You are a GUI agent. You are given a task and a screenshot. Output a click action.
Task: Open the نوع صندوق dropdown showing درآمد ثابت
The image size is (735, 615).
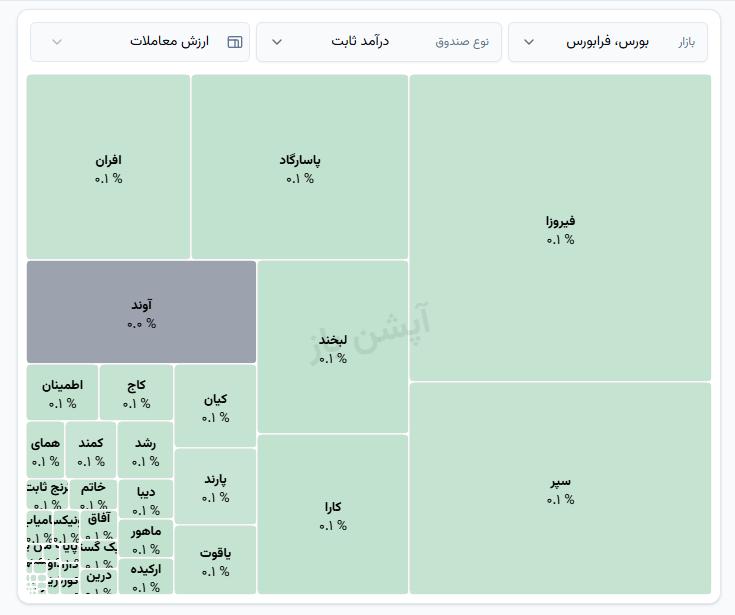click(x=379, y=42)
